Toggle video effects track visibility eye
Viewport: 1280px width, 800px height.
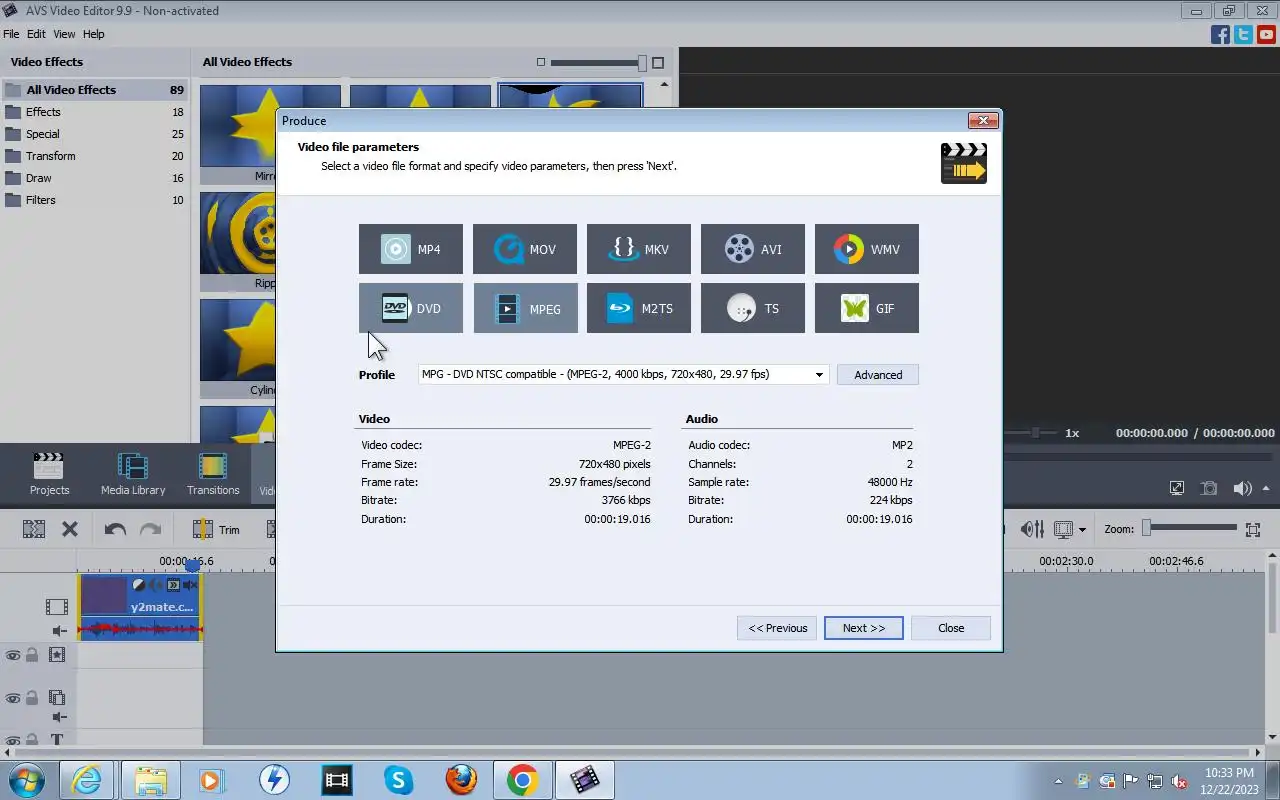13,655
